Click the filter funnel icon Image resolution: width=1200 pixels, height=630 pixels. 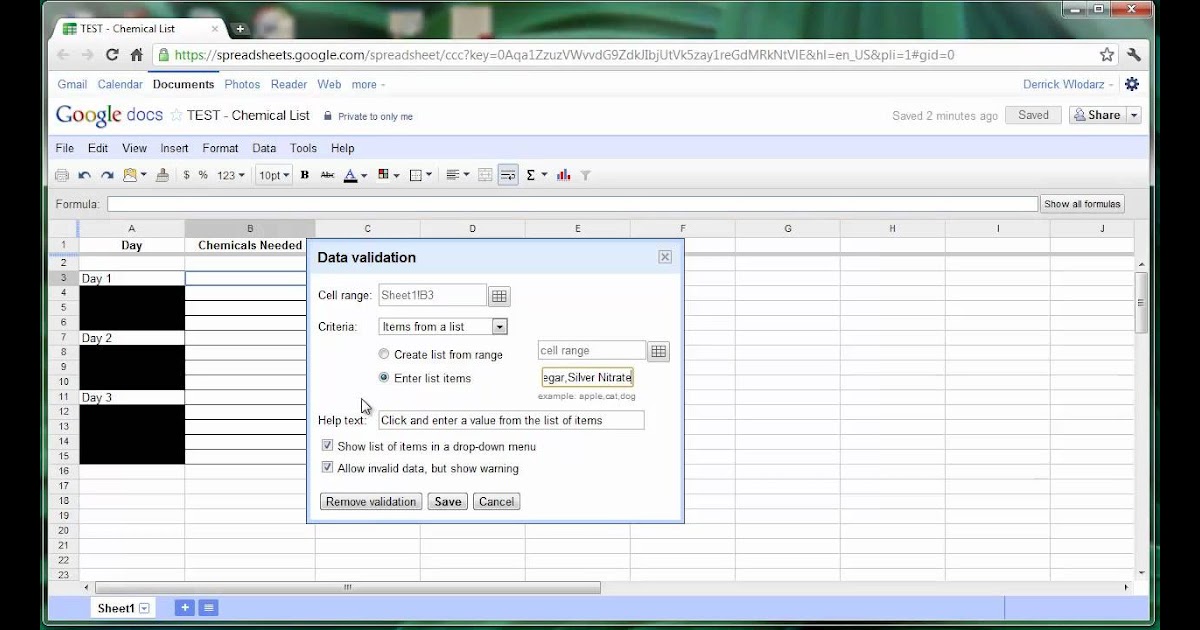(586, 175)
